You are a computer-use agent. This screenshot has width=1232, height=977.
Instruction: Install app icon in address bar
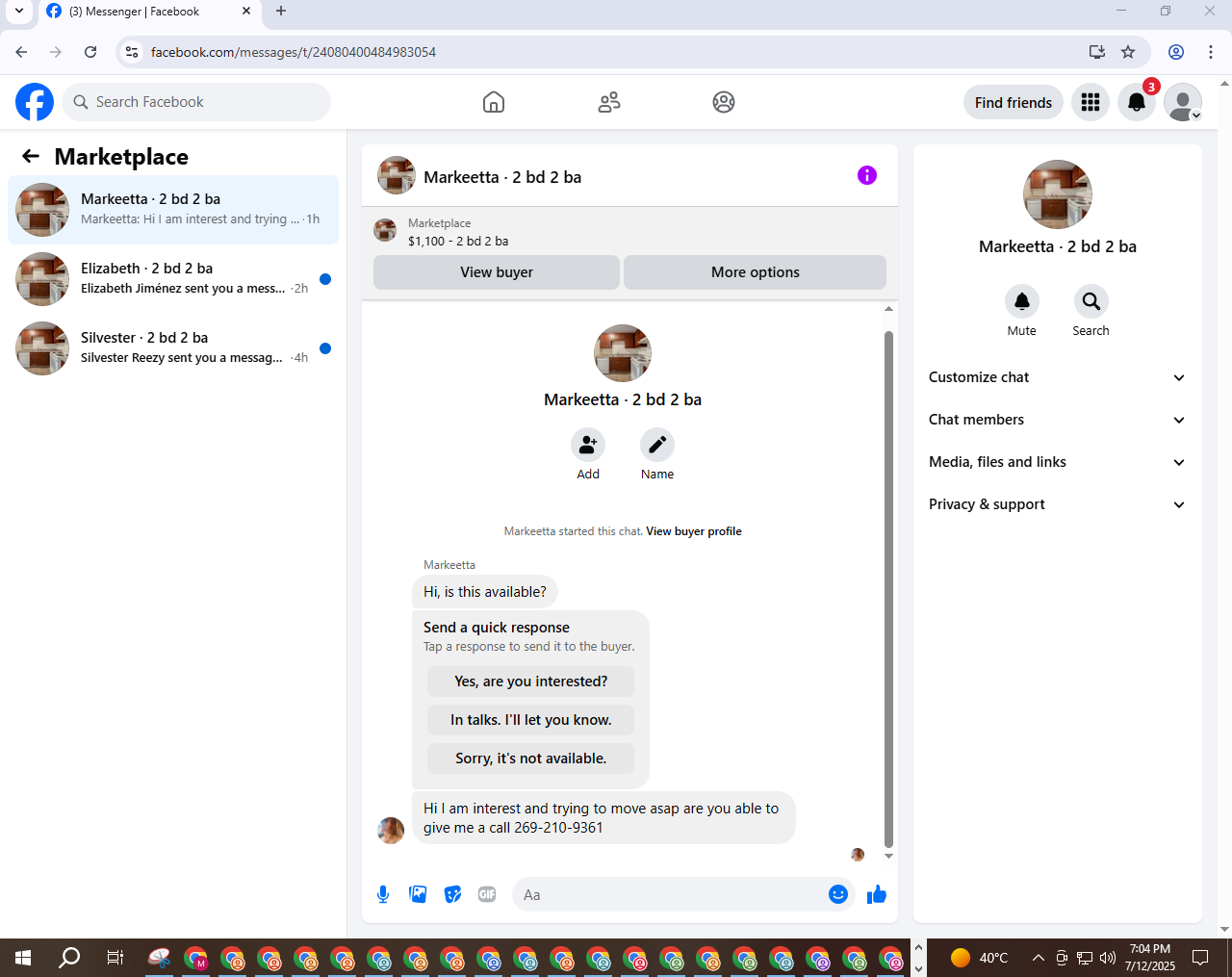(x=1096, y=52)
